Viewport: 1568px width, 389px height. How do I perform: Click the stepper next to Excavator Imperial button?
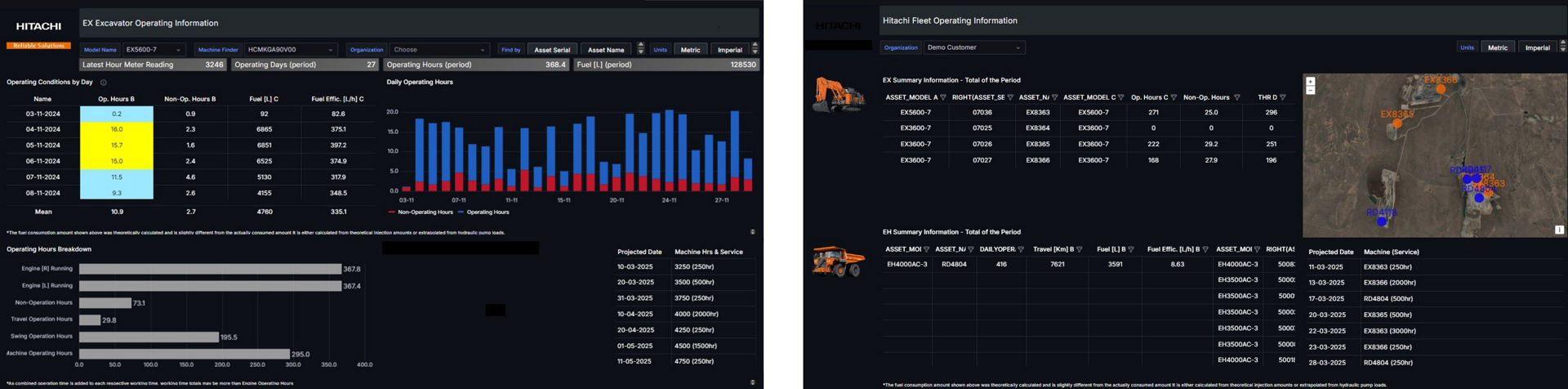(755, 49)
